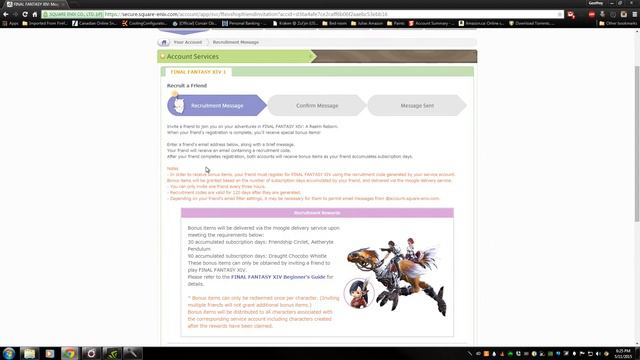
Task: Click Recruitment Message breadcrumb
Action: [236, 42]
